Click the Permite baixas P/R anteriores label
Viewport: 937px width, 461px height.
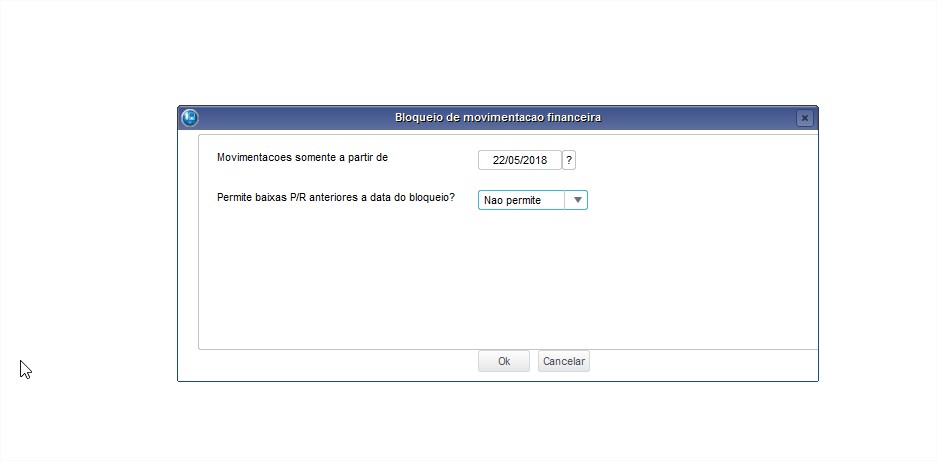(336, 197)
